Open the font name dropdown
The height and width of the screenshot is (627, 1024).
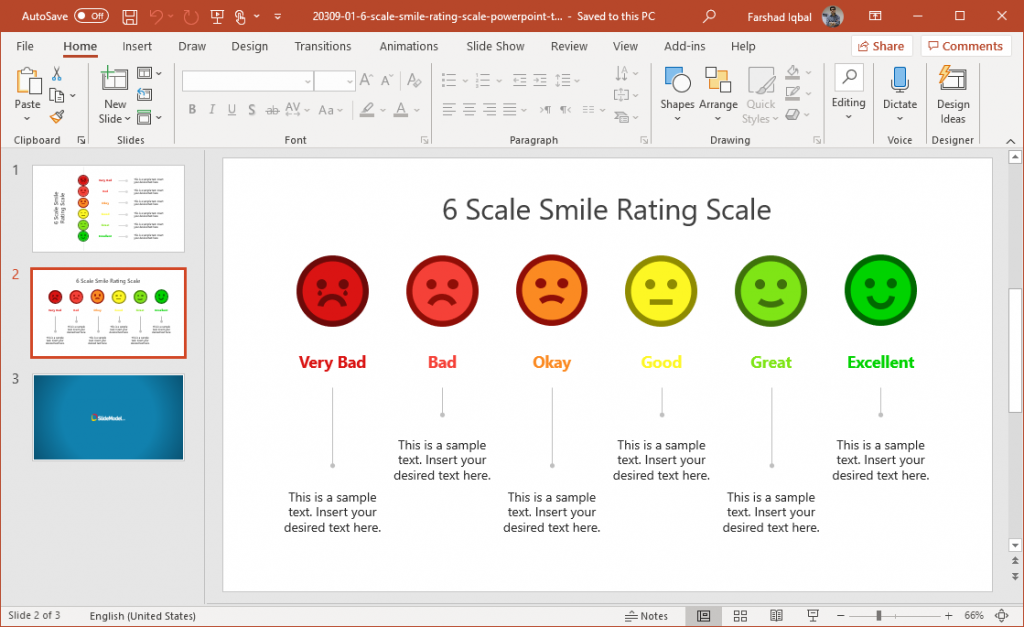308,80
